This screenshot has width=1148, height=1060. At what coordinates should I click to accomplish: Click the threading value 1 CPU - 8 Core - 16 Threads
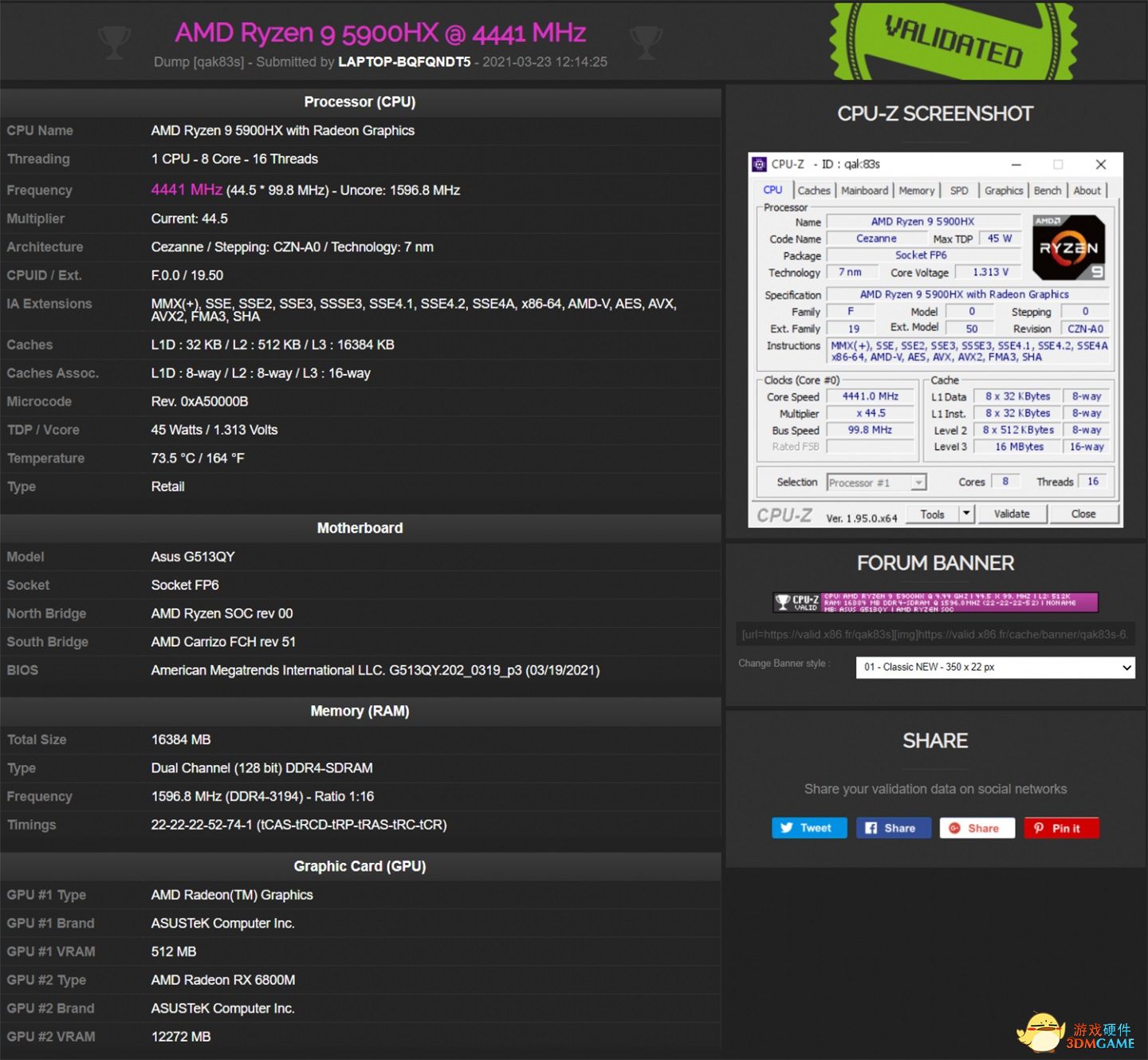click(234, 159)
